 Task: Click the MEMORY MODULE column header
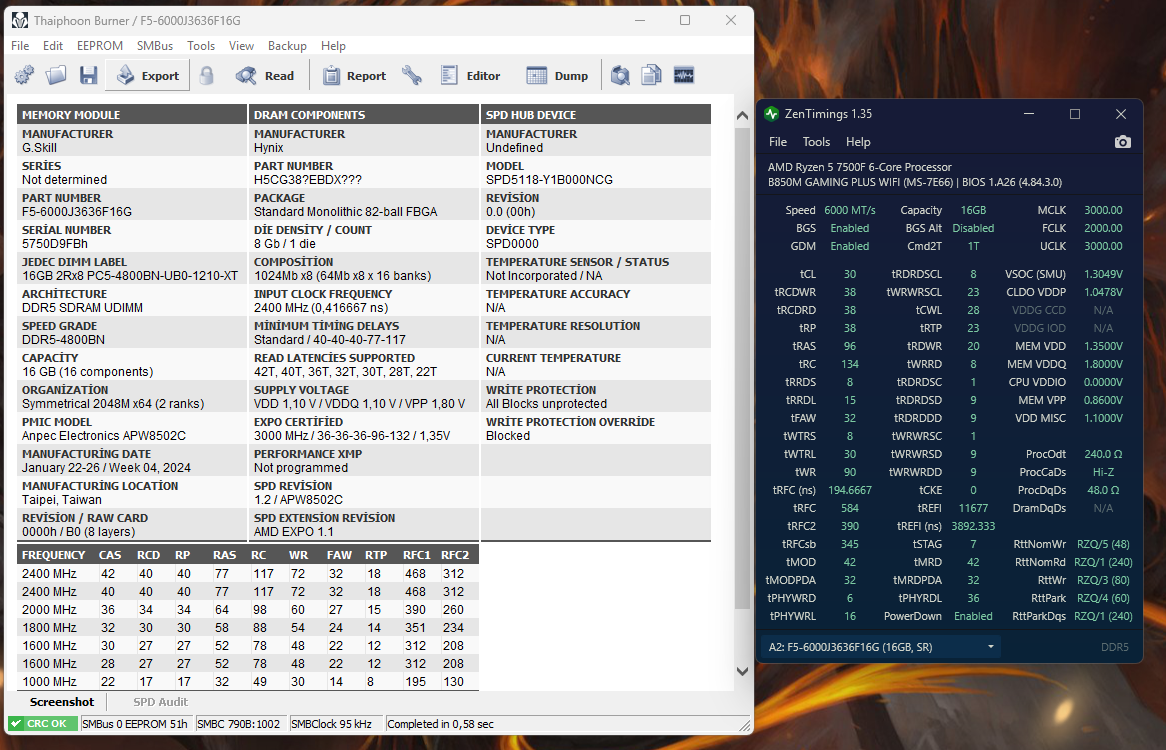click(x=132, y=114)
